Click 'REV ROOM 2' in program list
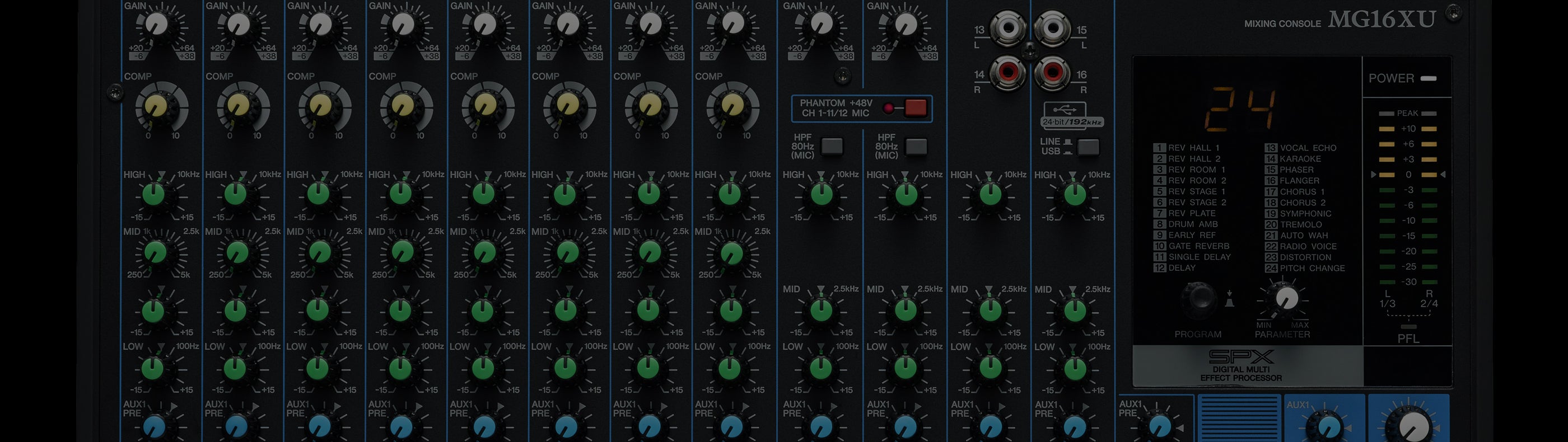The image size is (1568, 442). pos(1197,181)
